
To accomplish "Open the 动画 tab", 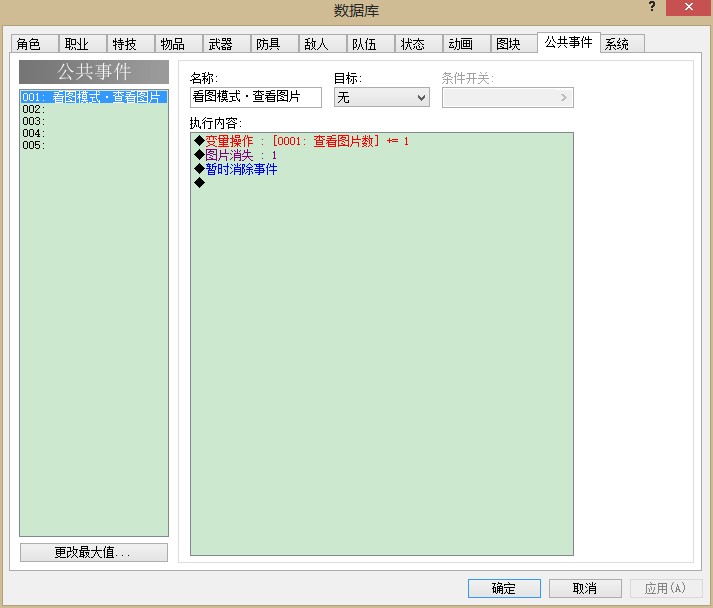I will point(467,44).
